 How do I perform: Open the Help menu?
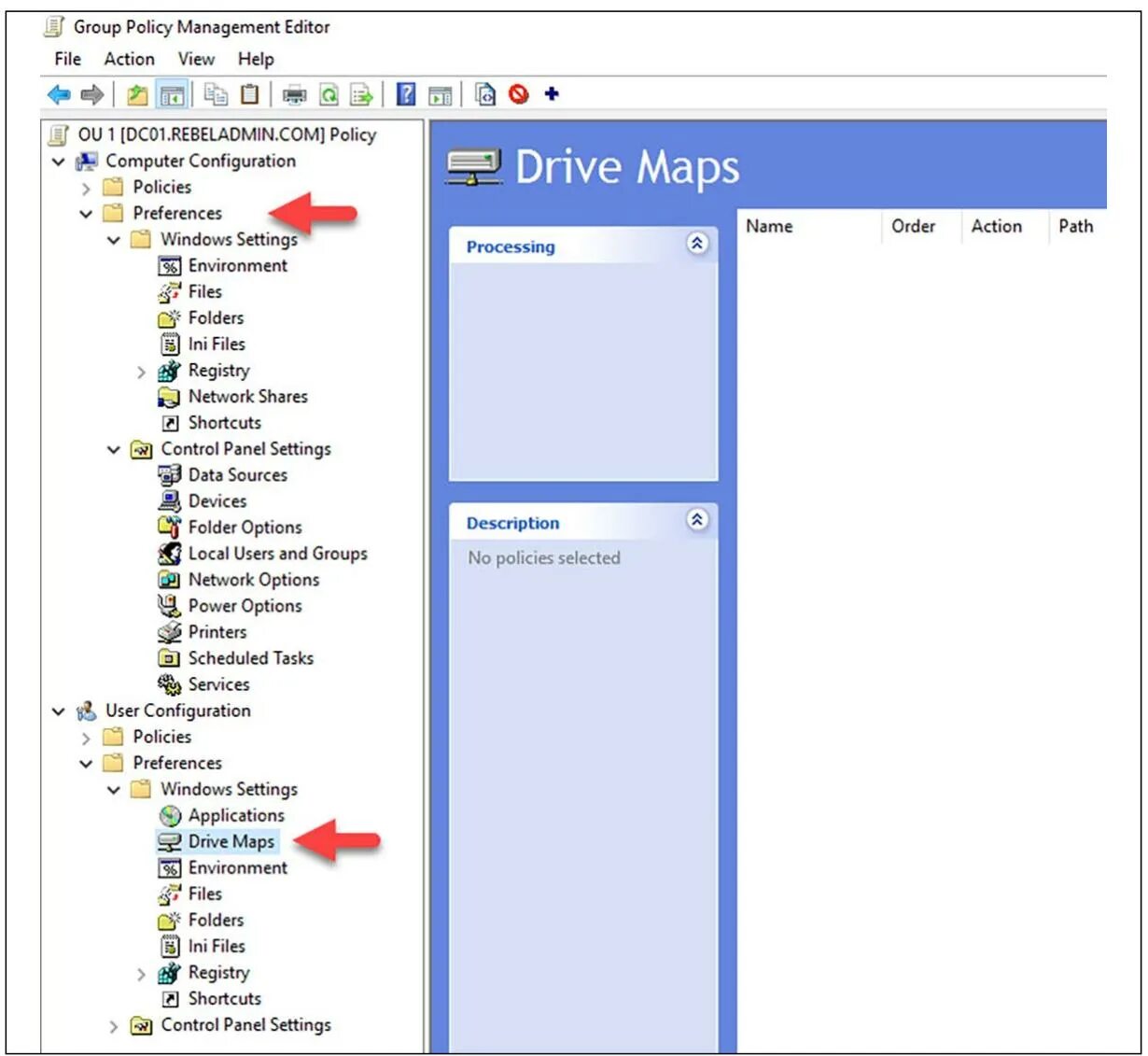[256, 59]
